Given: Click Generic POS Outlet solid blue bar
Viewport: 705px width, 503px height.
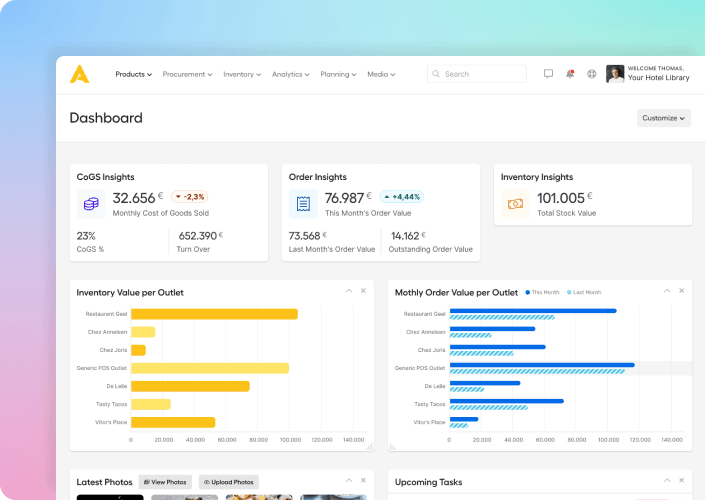Looking at the screenshot, I should [x=542, y=365].
